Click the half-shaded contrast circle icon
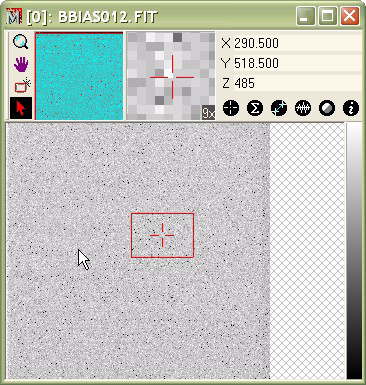The image size is (366, 385). (x=327, y=108)
